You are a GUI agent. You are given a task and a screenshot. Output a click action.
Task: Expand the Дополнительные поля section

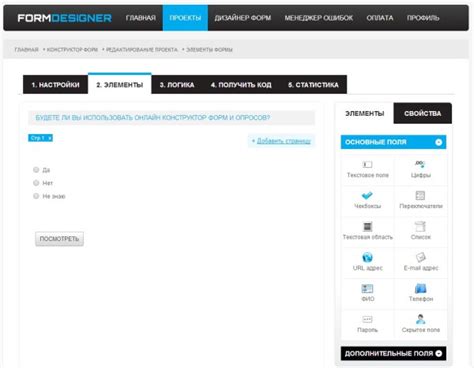click(439, 353)
